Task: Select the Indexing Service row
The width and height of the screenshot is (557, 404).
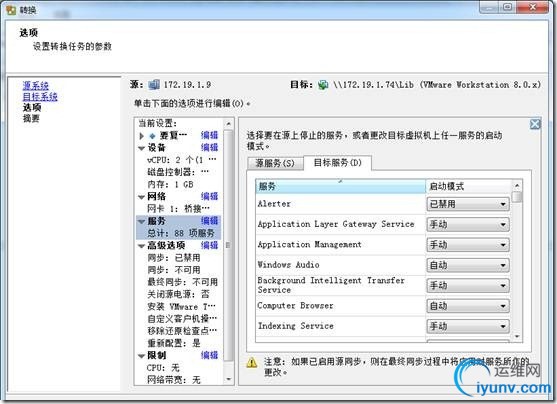Action: point(340,326)
